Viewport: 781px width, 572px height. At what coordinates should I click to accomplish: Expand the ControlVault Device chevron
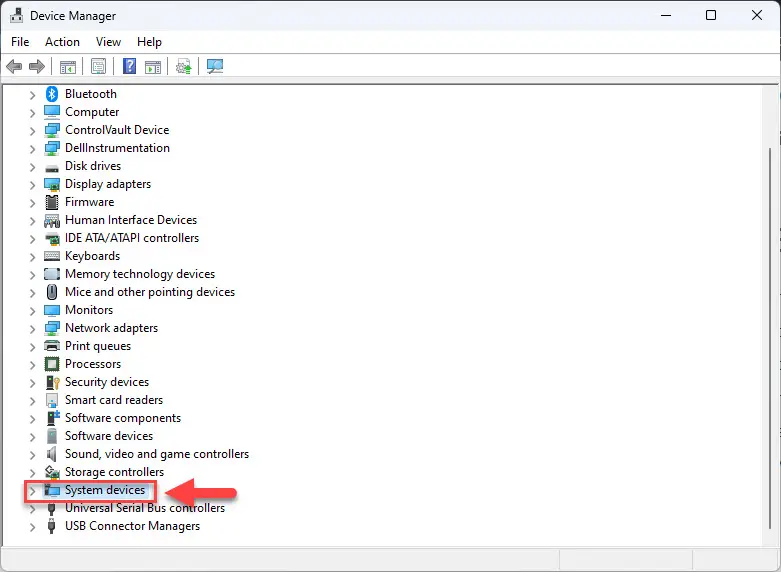32,131
